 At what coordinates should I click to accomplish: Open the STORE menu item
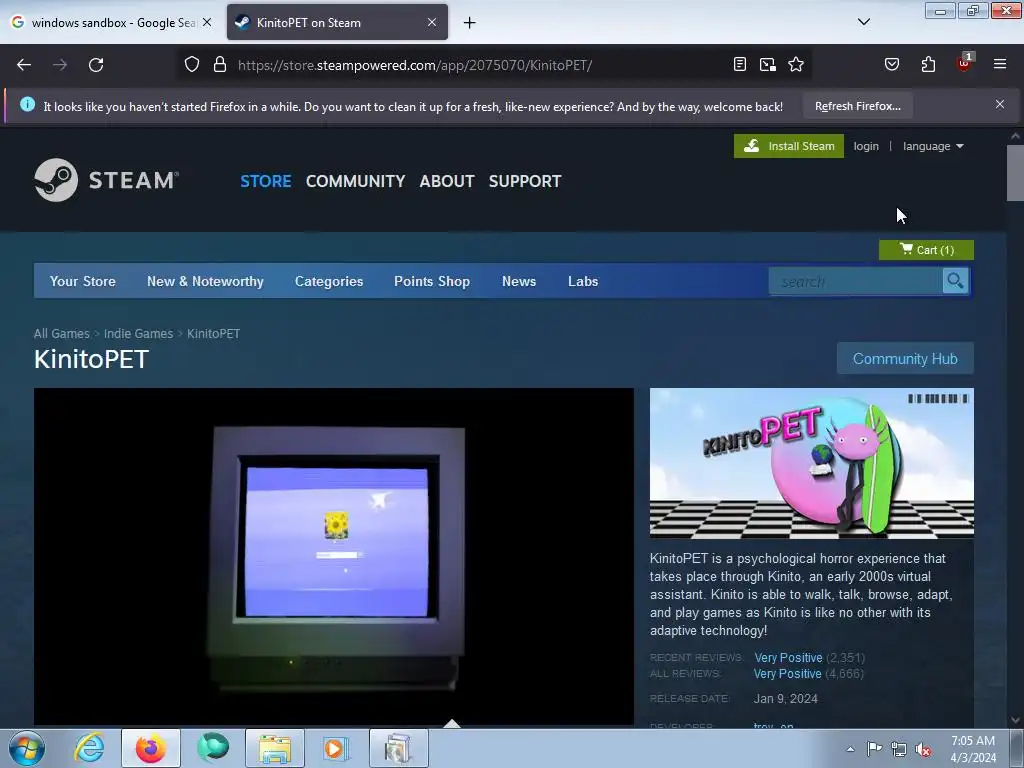click(x=266, y=181)
